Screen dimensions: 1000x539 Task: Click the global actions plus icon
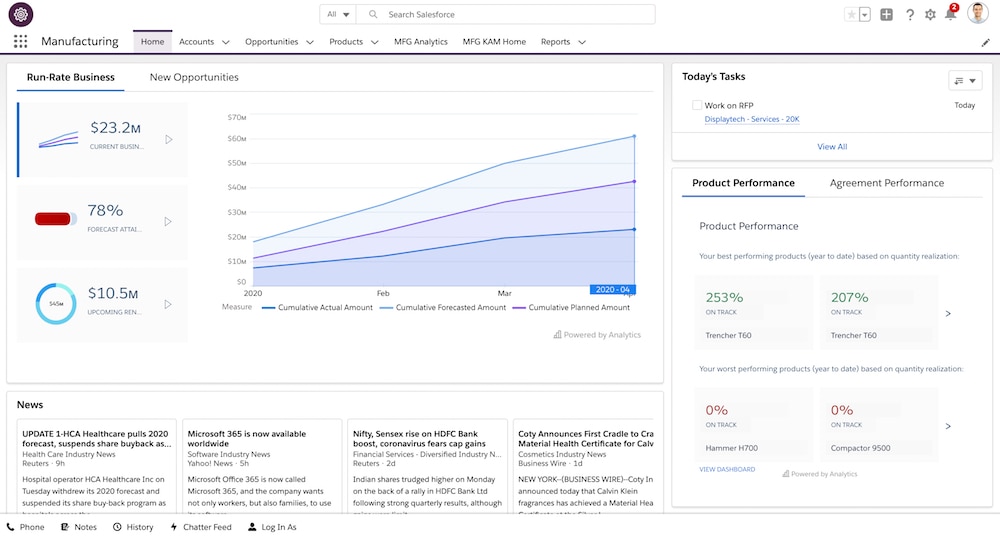point(887,15)
